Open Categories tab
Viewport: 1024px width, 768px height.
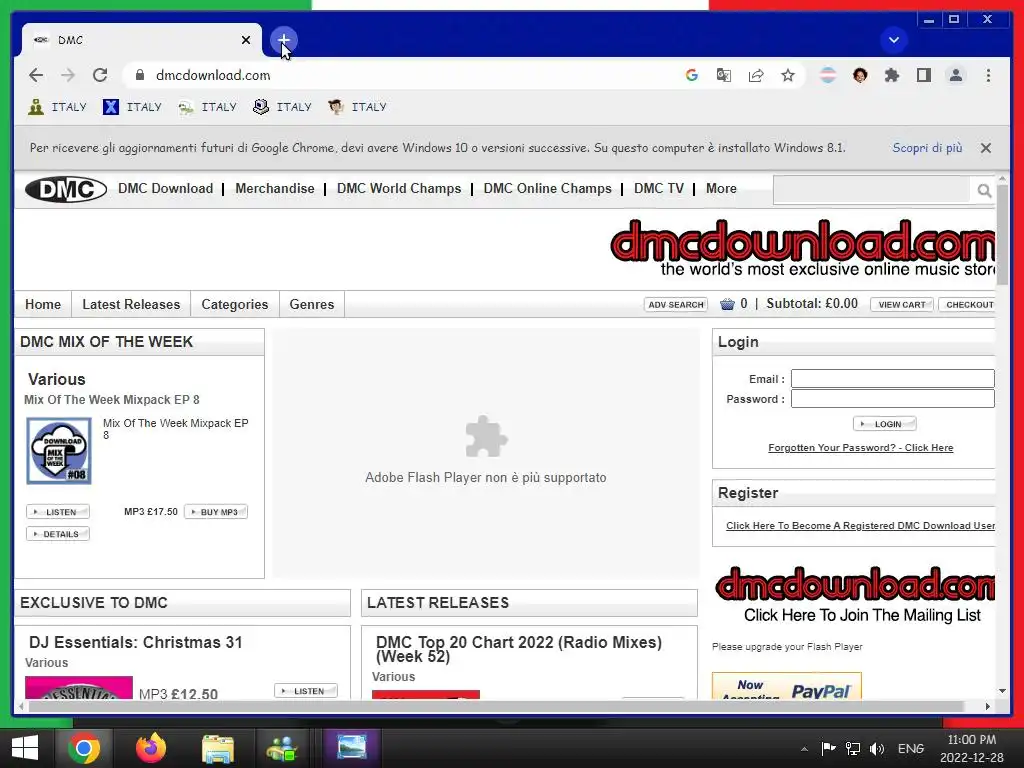pyautogui.click(x=234, y=304)
